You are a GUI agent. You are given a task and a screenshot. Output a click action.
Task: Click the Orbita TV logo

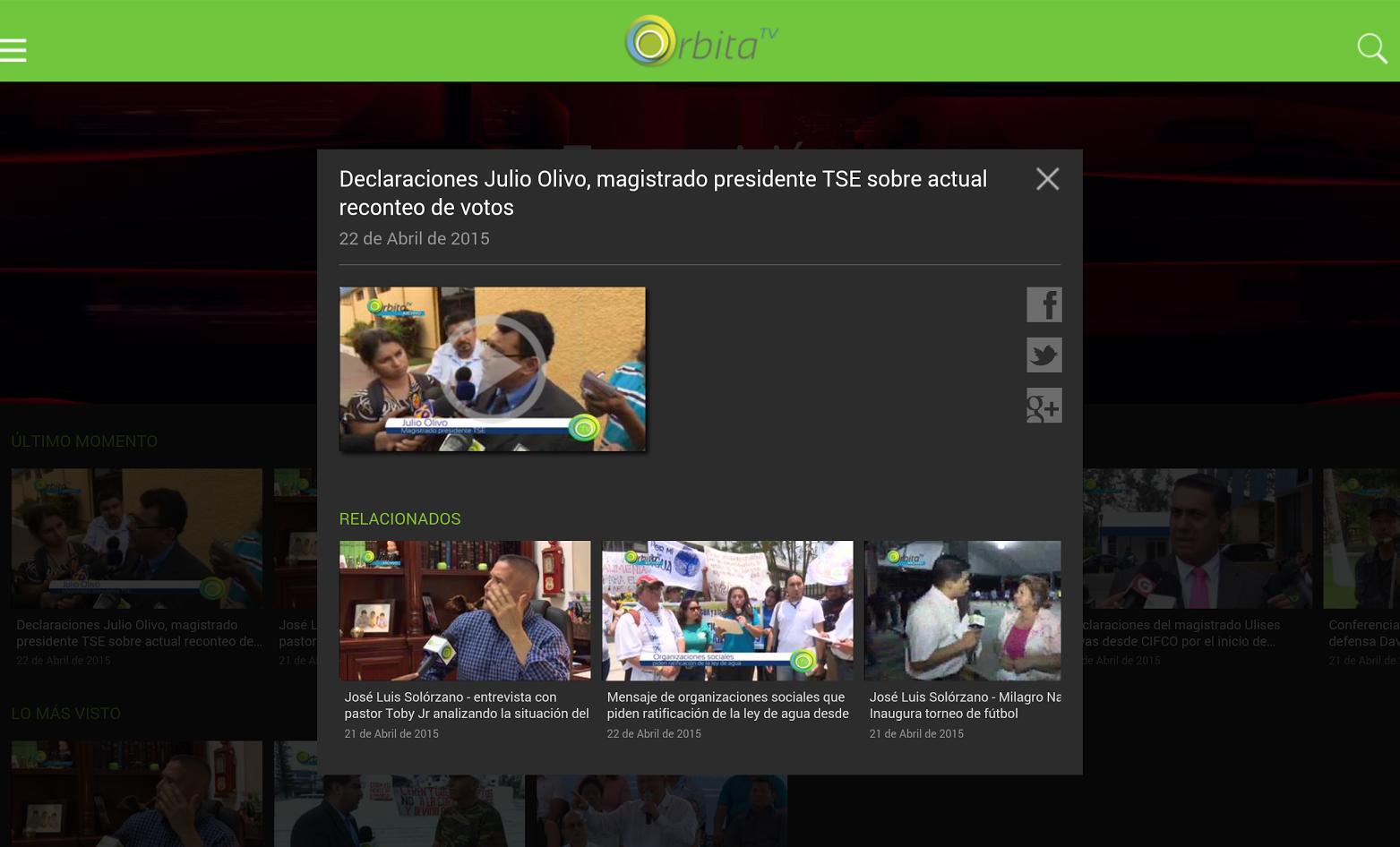[700, 41]
